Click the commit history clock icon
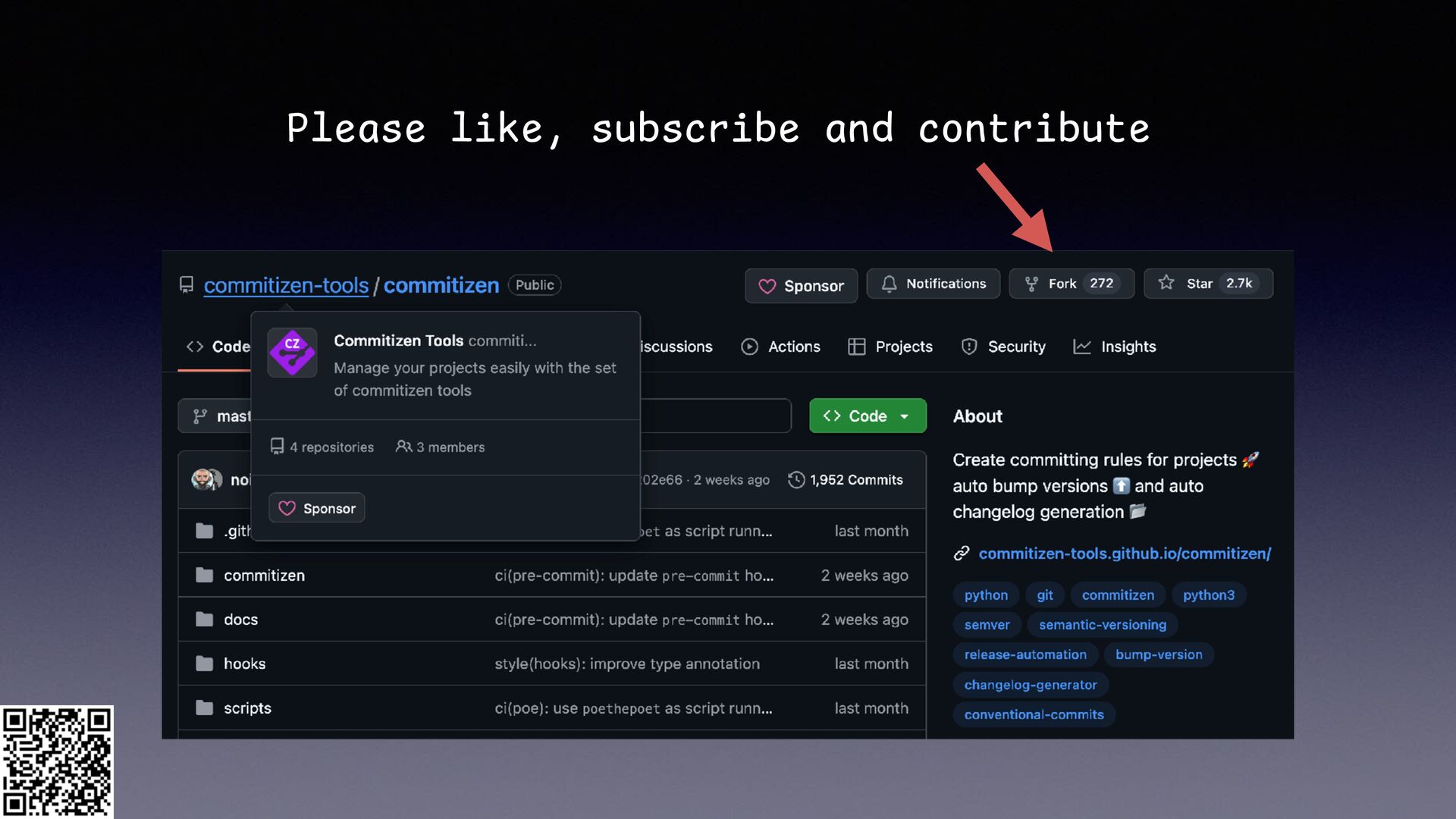The width and height of the screenshot is (1456, 819). [x=795, y=480]
